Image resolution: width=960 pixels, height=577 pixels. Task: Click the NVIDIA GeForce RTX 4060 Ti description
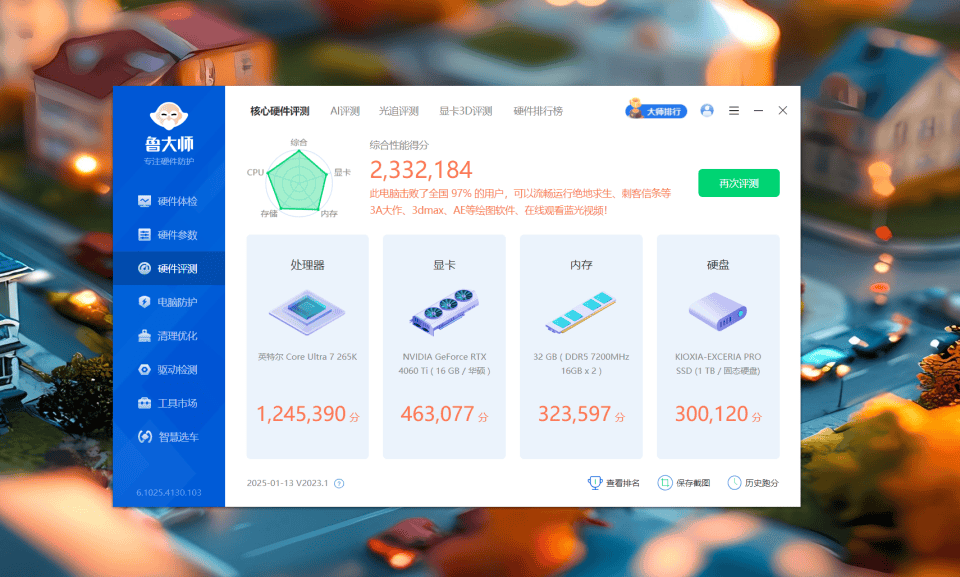pos(444,363)
